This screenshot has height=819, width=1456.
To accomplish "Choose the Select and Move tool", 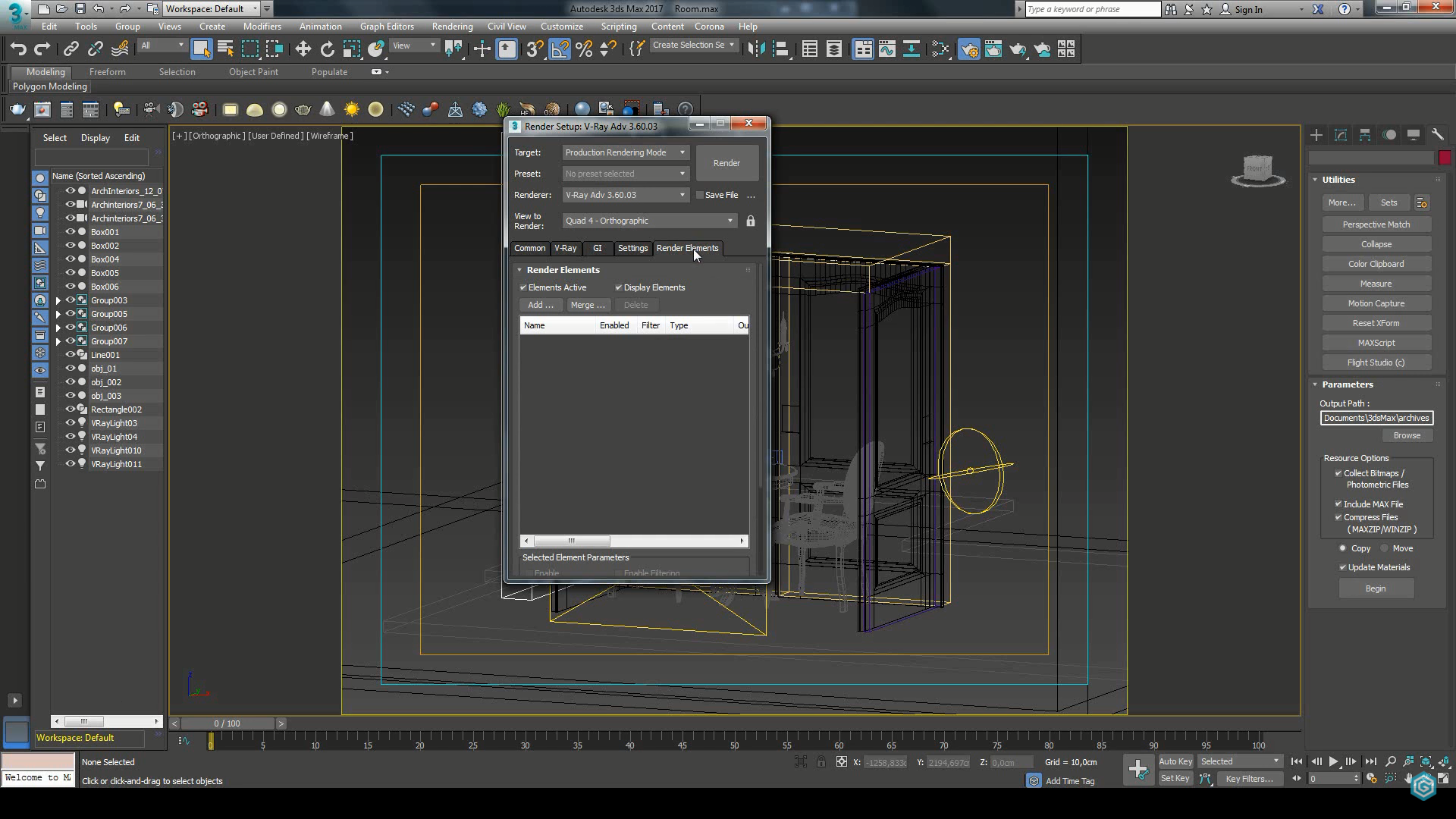I will [303, 49].
